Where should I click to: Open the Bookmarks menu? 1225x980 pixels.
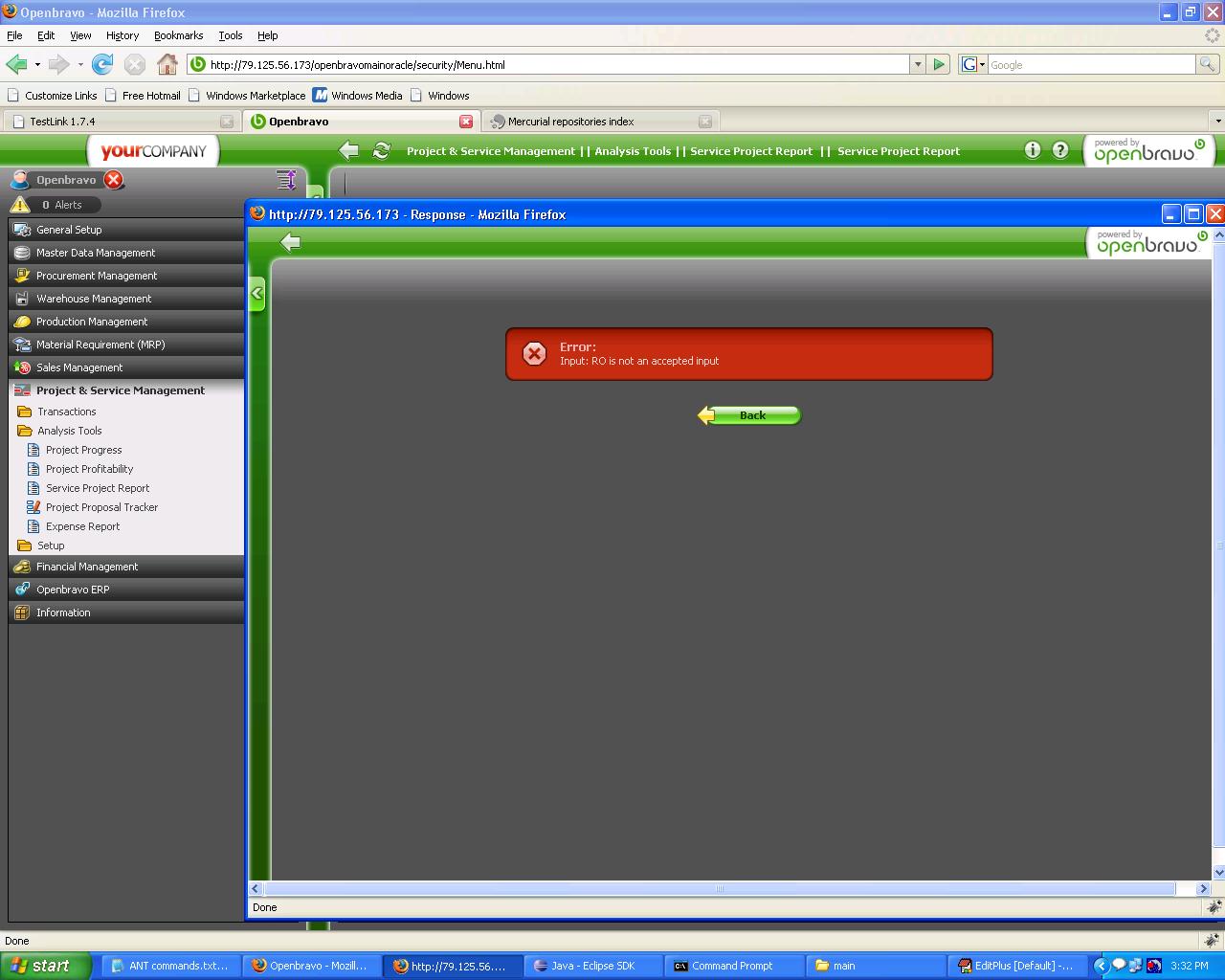point(178,35)
